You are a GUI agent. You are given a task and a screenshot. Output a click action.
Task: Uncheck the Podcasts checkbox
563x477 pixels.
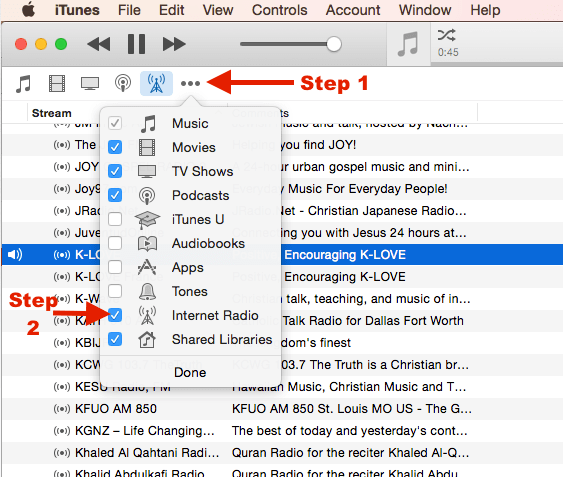click(115, 195)
